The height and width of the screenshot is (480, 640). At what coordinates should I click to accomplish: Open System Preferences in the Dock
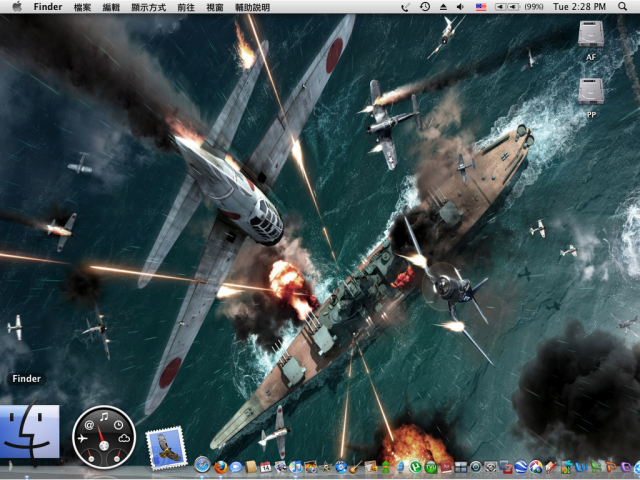pyautogui.click(x=491, y=467)
